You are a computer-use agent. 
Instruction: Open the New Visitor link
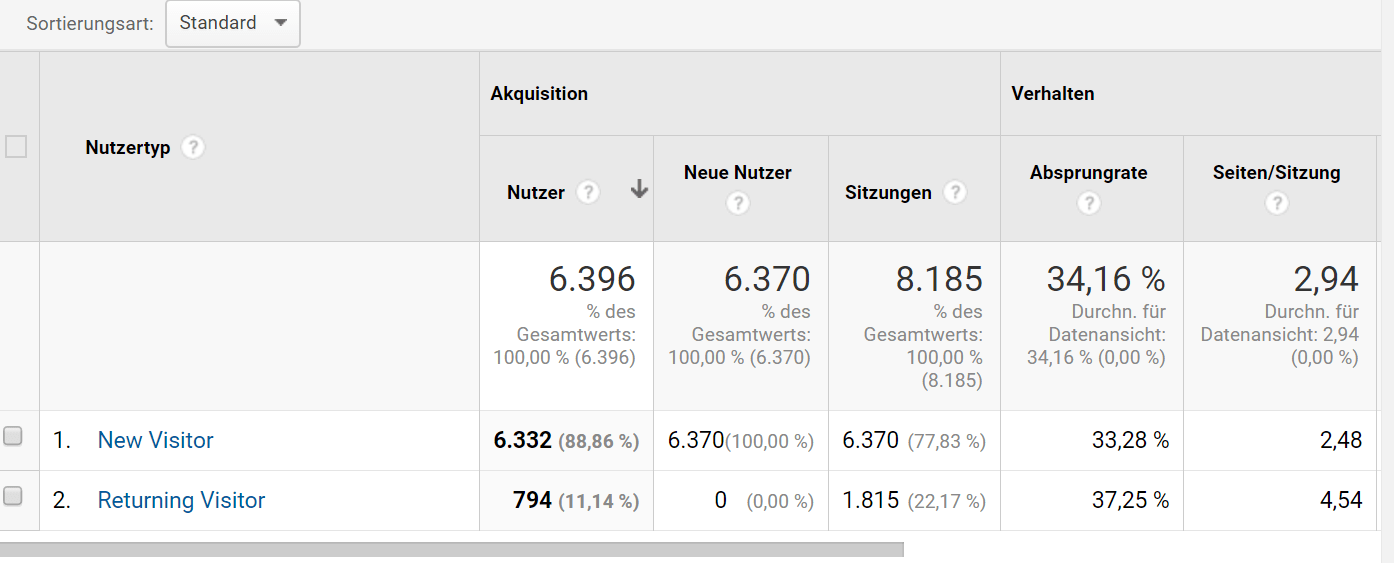point(155,440)
